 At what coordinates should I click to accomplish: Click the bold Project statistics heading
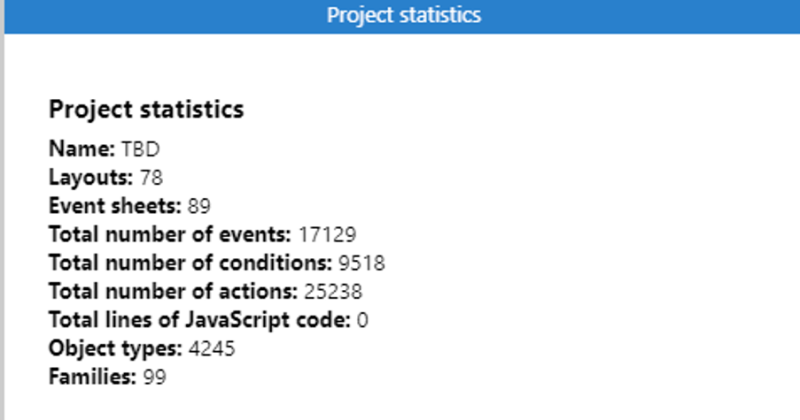coord(146,109)
